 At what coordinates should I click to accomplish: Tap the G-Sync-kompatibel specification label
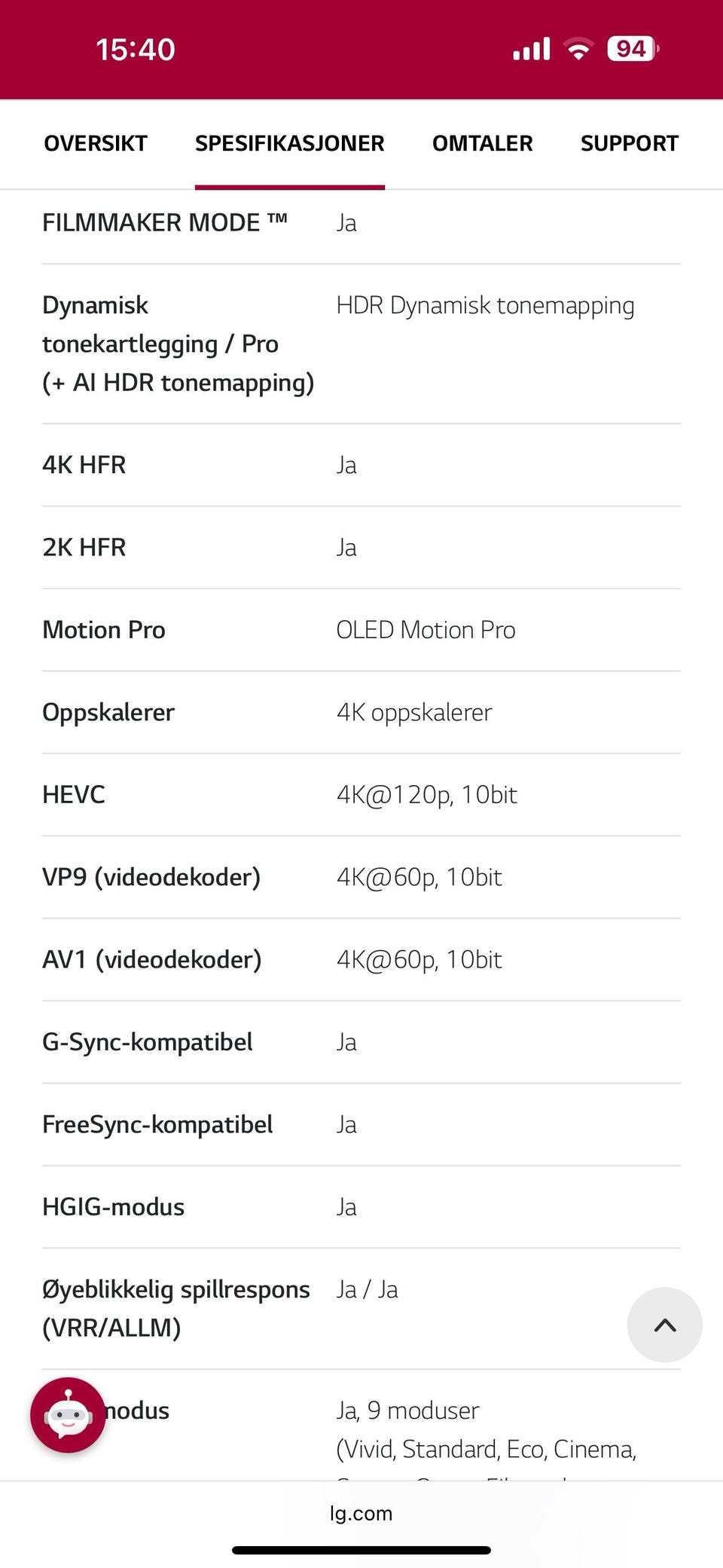click(148, 1042)
